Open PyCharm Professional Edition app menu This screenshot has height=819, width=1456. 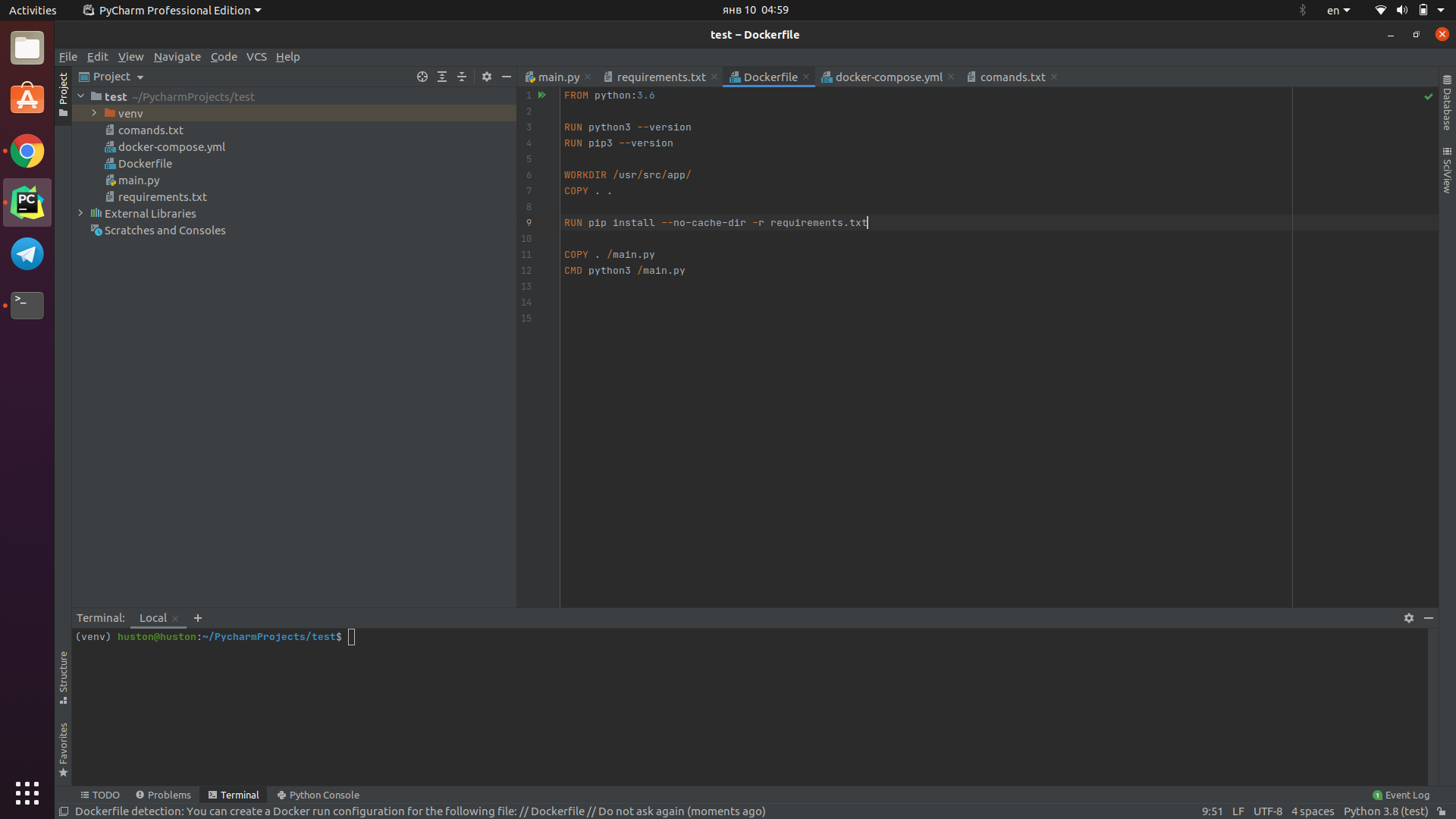point(172,10)
